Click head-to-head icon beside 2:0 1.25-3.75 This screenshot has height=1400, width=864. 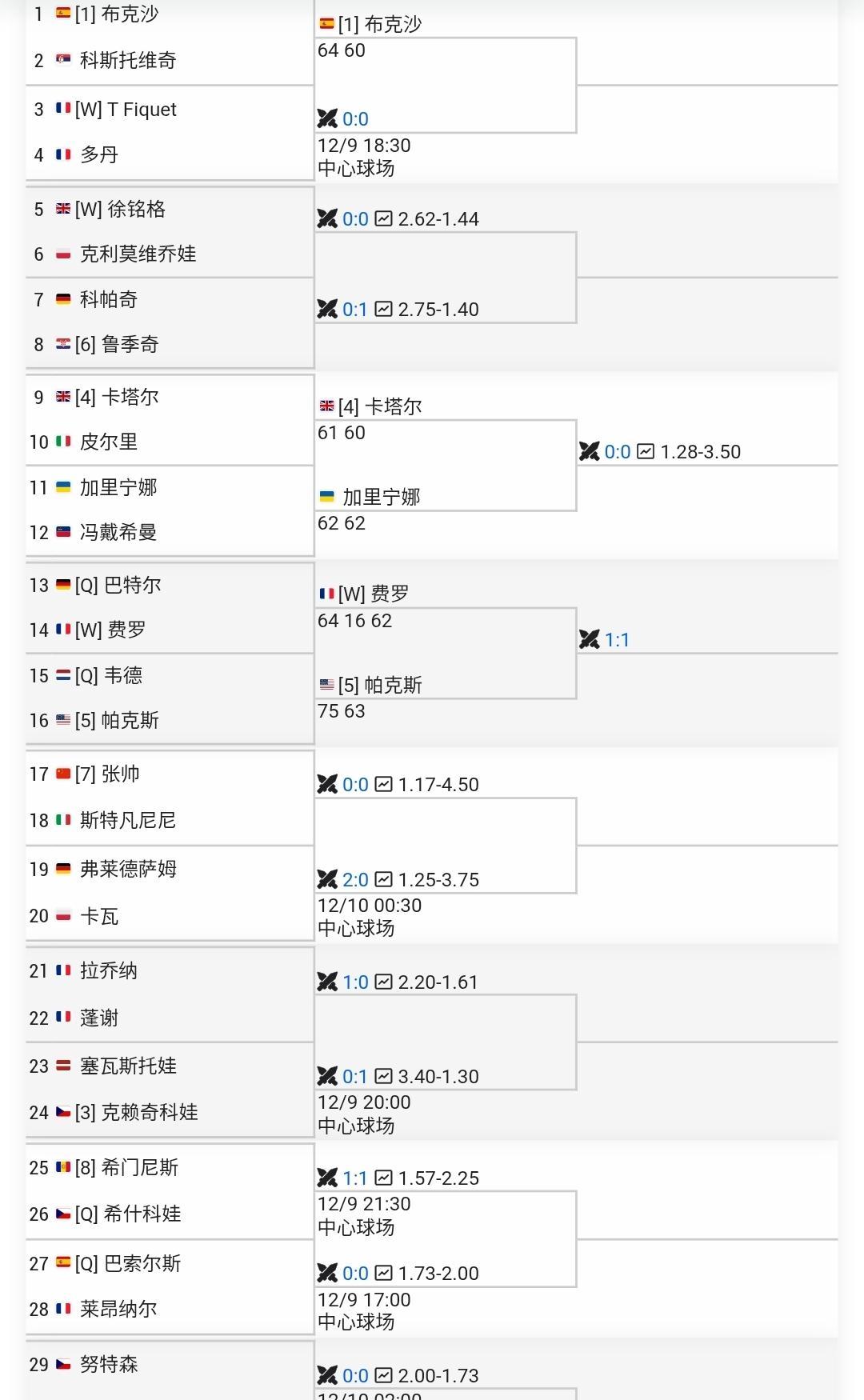(x=327, y=879)
